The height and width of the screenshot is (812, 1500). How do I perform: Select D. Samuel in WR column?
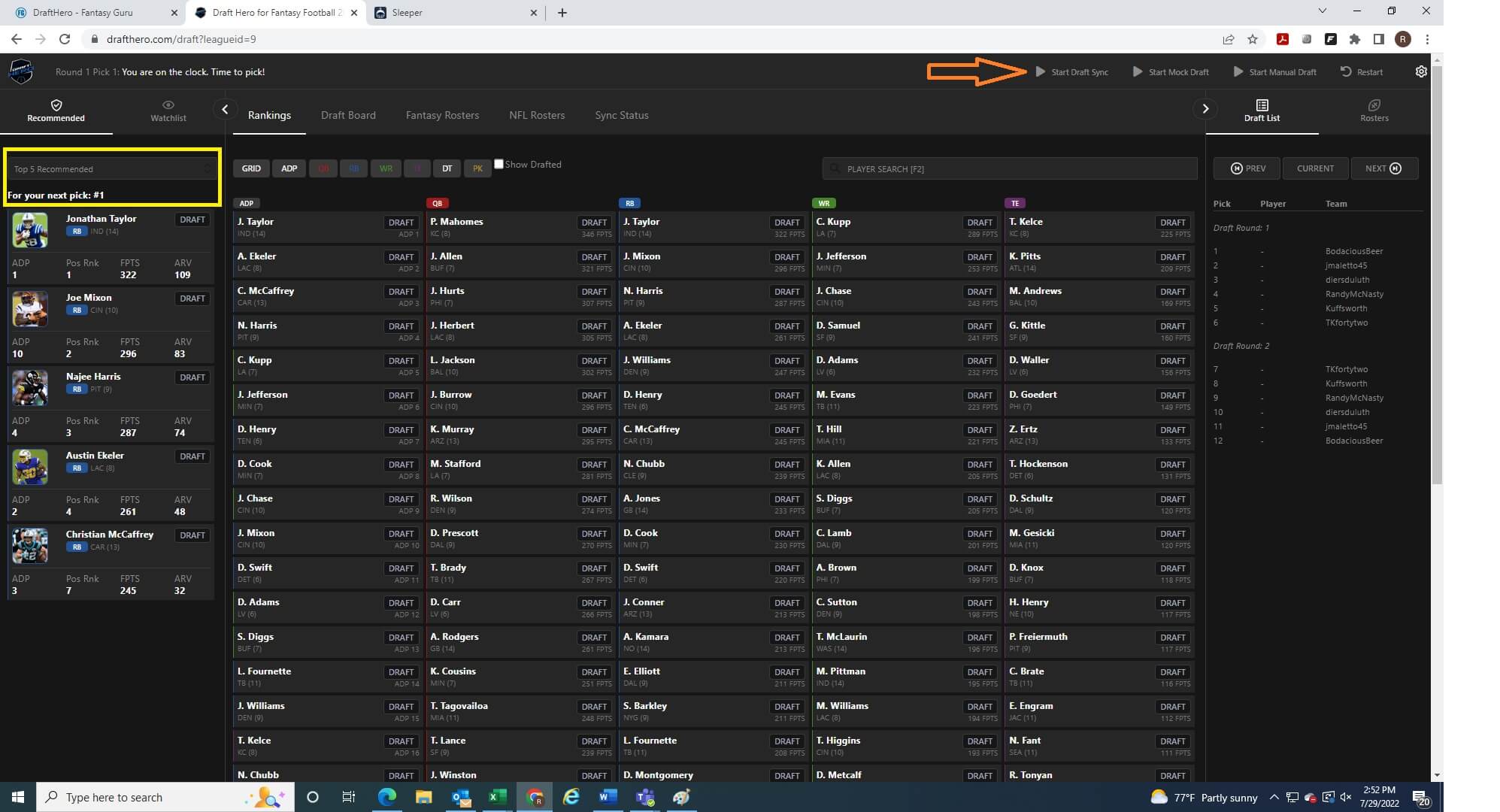[x=838, y=326]
